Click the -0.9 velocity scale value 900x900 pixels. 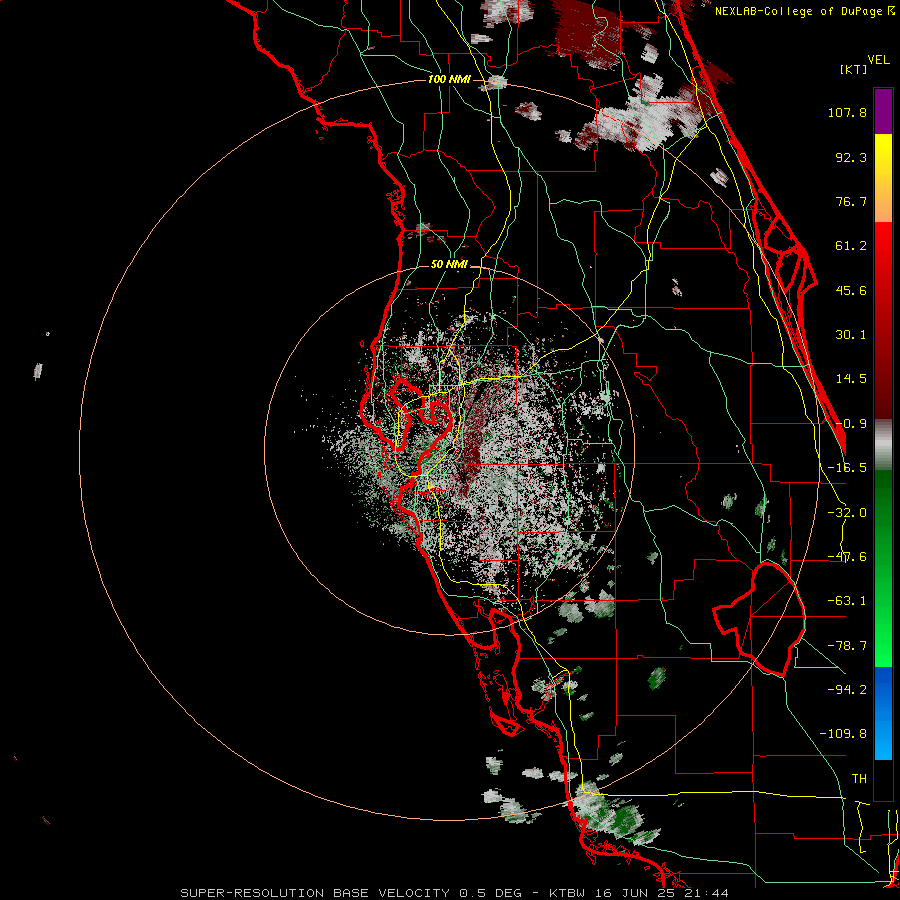[x=851, y=424]
